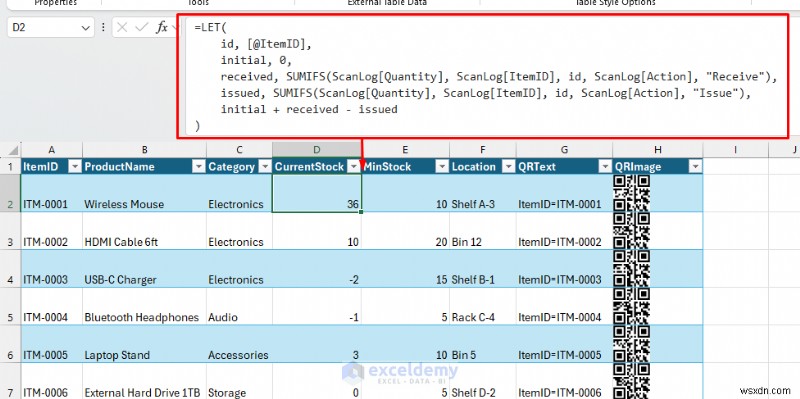Image resolution: width=800 pixels, height=399 pixels.
Task: Open the Insert Function fx icon
Action: click(162, 28)
